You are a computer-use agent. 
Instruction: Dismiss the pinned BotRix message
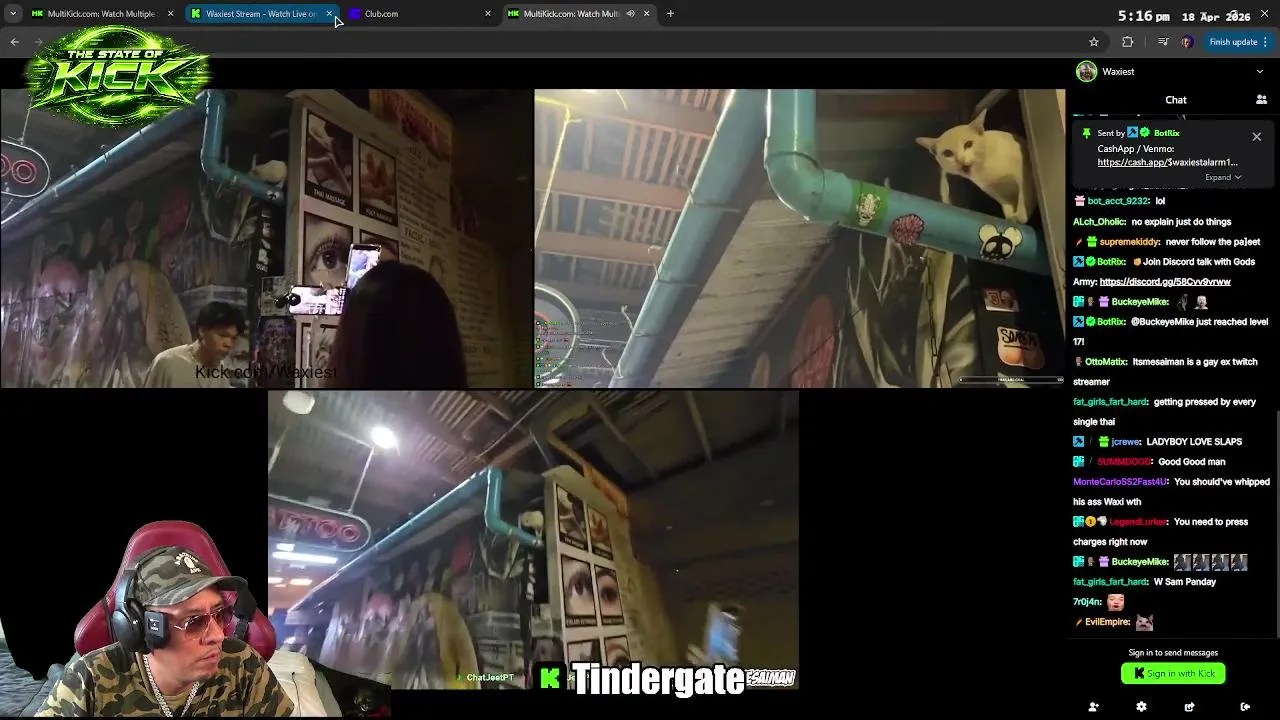(1257, 137)
